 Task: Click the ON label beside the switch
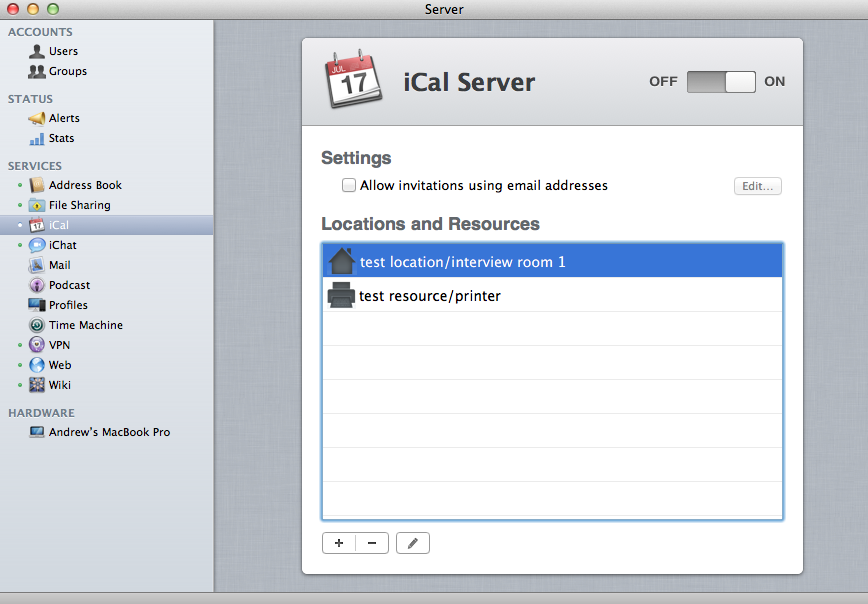(774, 82)
